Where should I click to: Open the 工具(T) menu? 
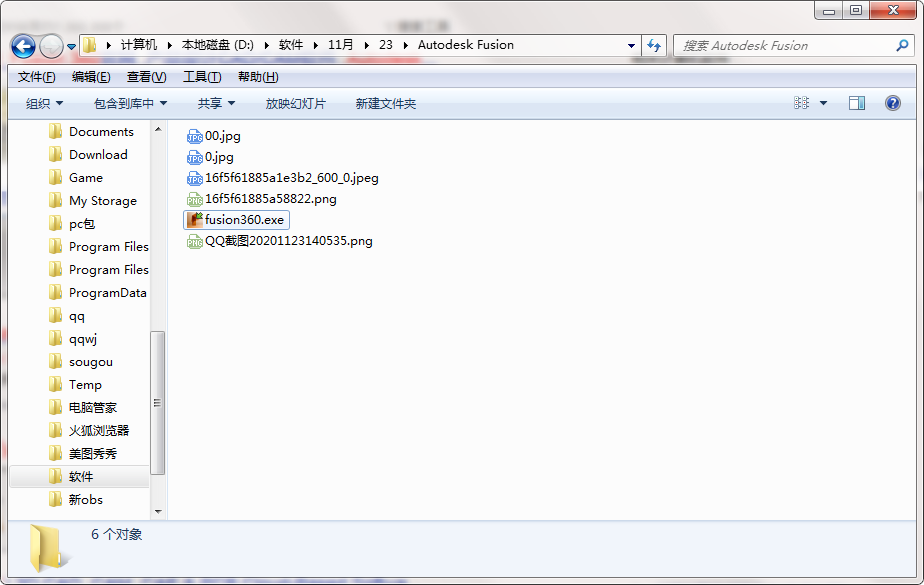click(202, 77)
